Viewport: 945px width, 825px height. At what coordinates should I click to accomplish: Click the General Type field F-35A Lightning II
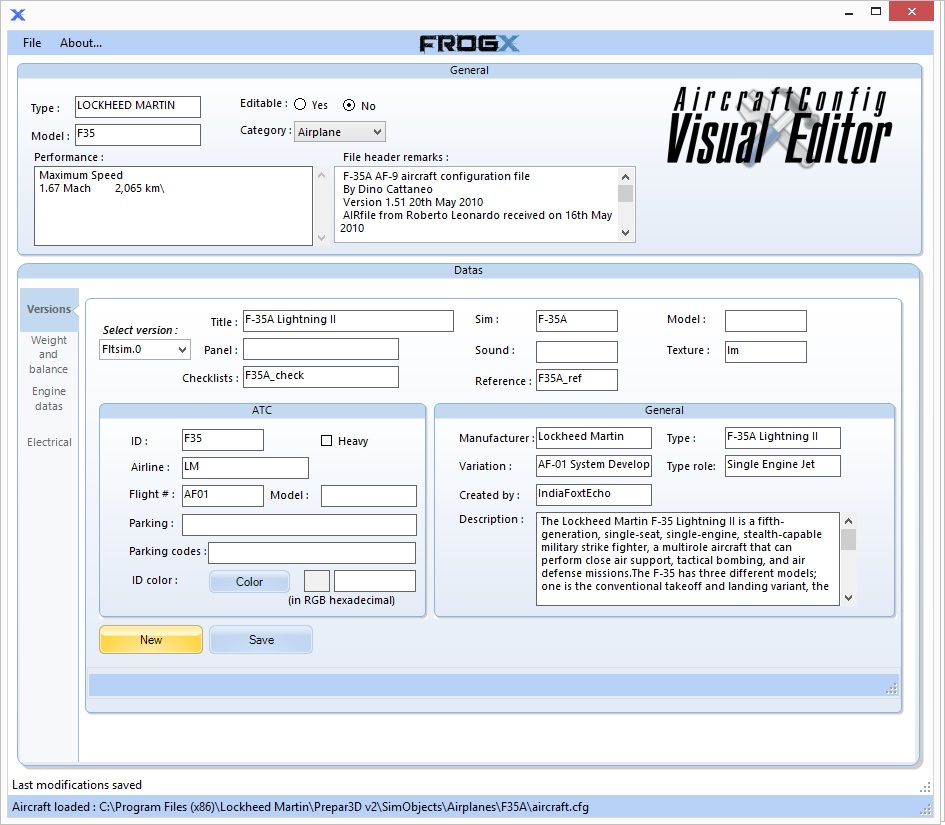click(x=782, y=438)
